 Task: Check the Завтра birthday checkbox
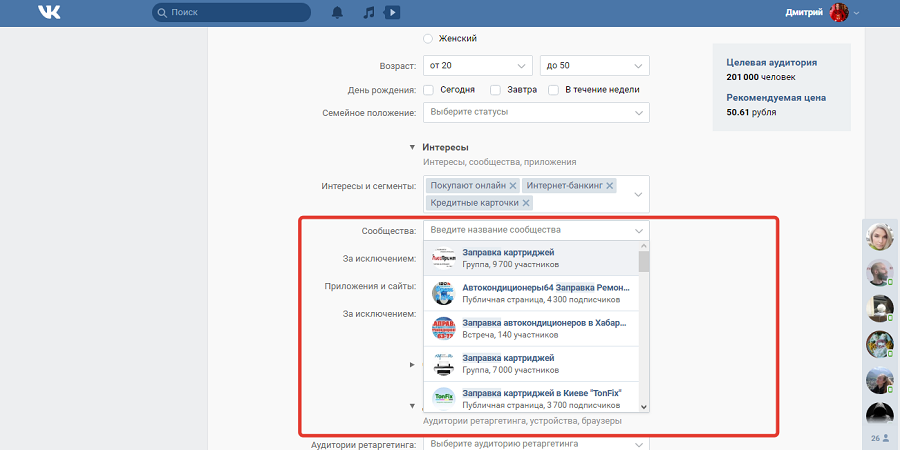(495, 90)
